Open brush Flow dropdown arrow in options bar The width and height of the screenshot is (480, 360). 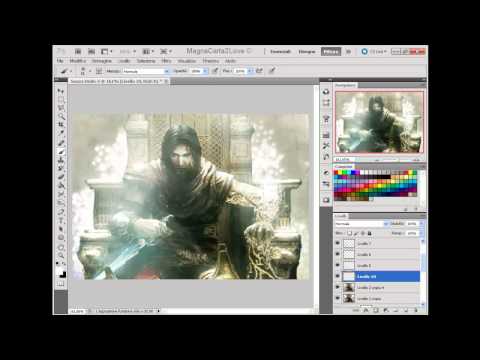250,71
